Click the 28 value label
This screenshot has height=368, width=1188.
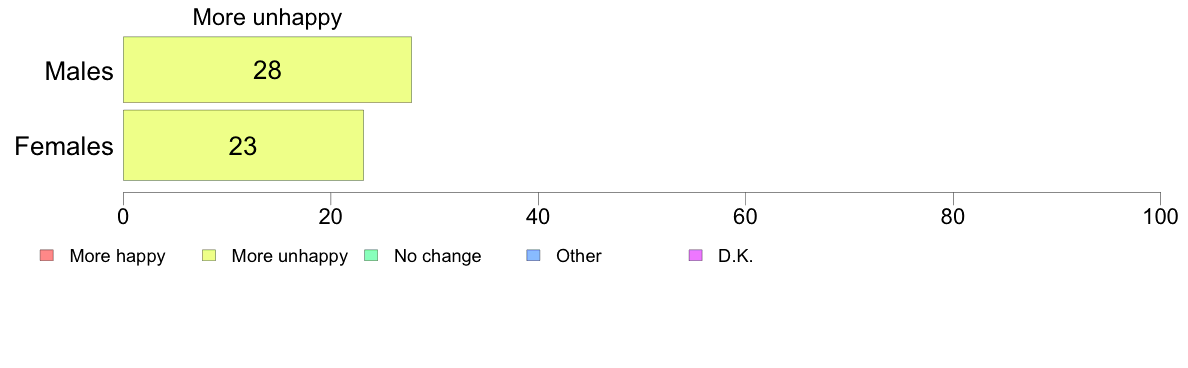(267, 70)
